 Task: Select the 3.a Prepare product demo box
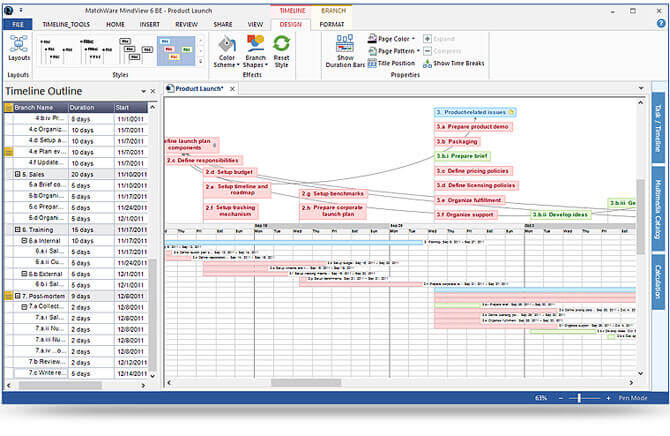tap(473, 127)
